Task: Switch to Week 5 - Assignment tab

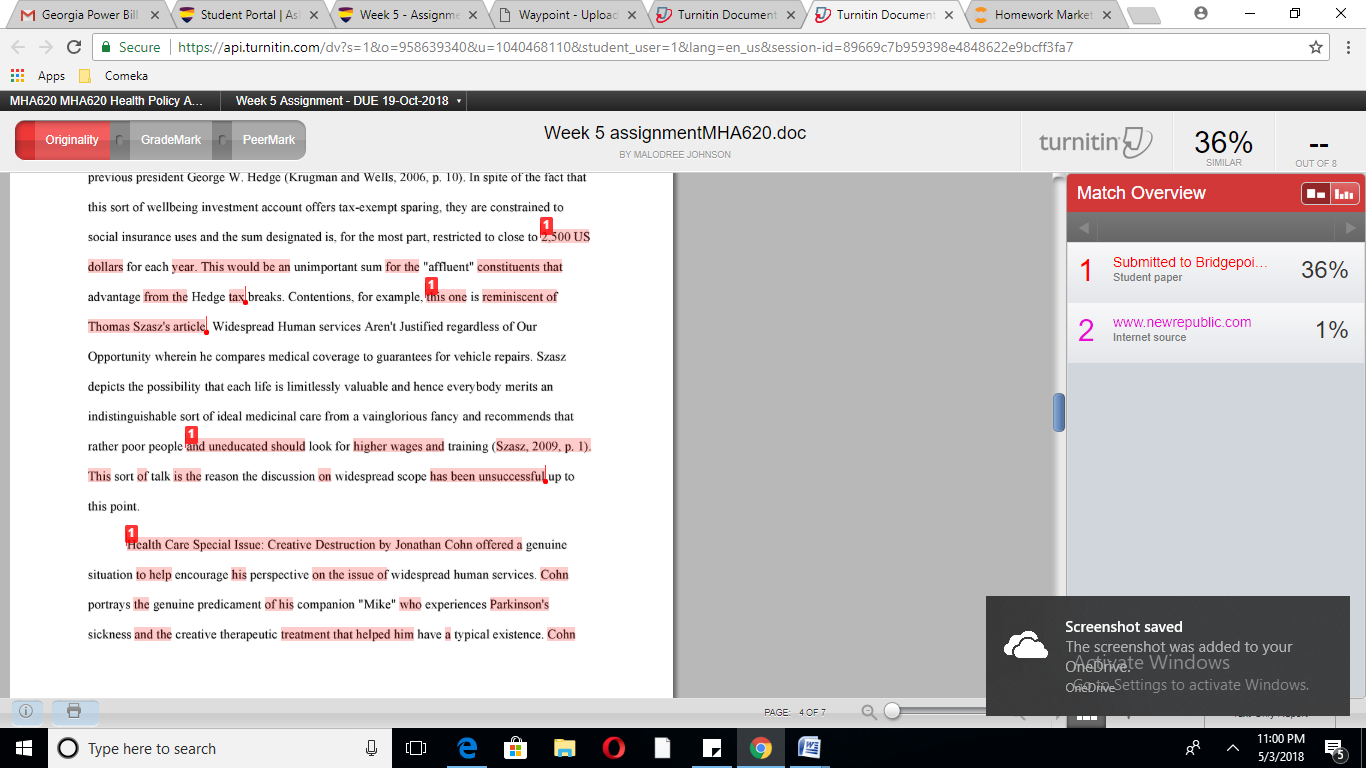Action: click(x=408, y=15)
